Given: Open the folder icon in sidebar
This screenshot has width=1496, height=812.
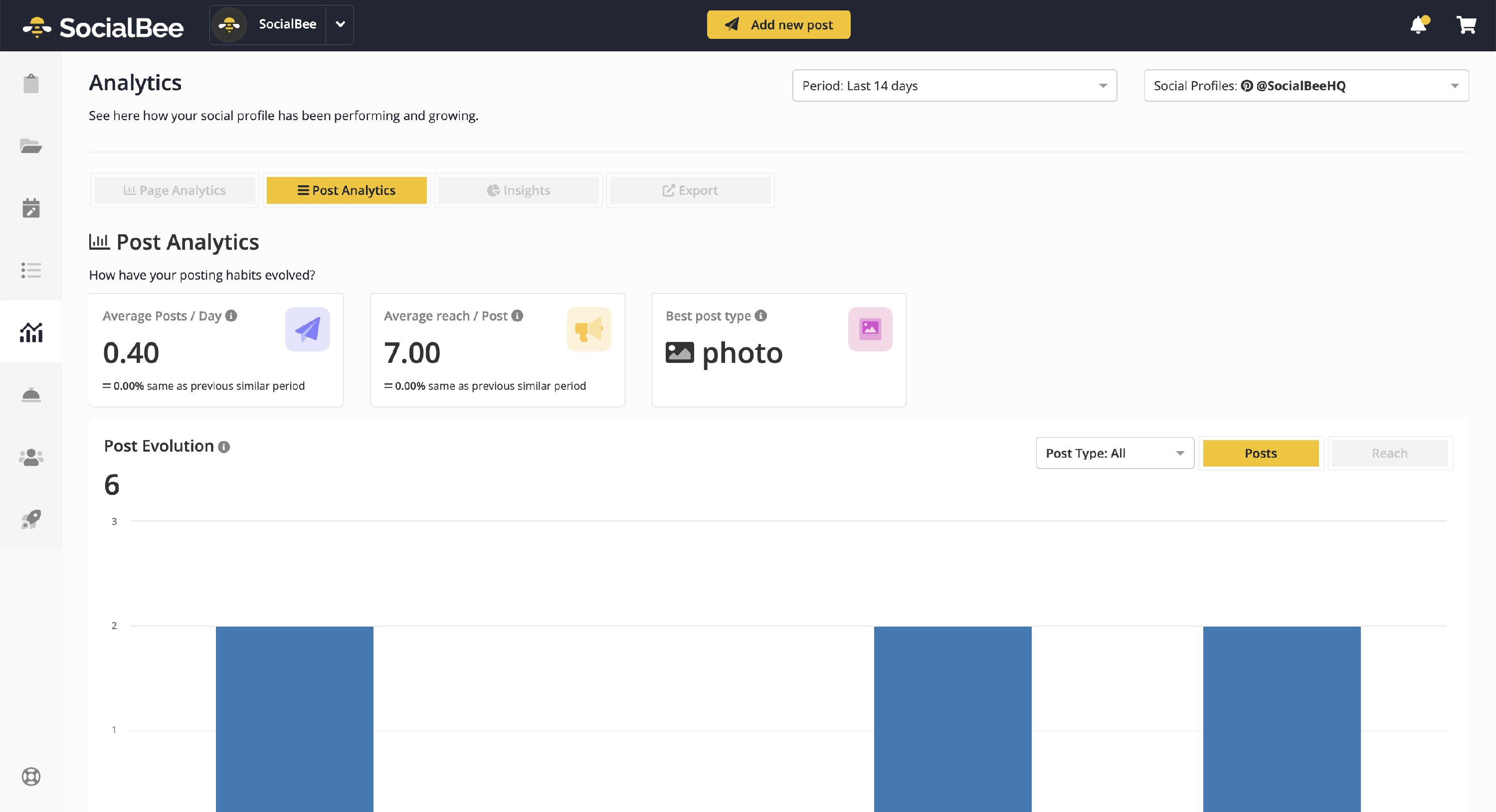Looking at the screenshot, I should click(x=31, y=146).
